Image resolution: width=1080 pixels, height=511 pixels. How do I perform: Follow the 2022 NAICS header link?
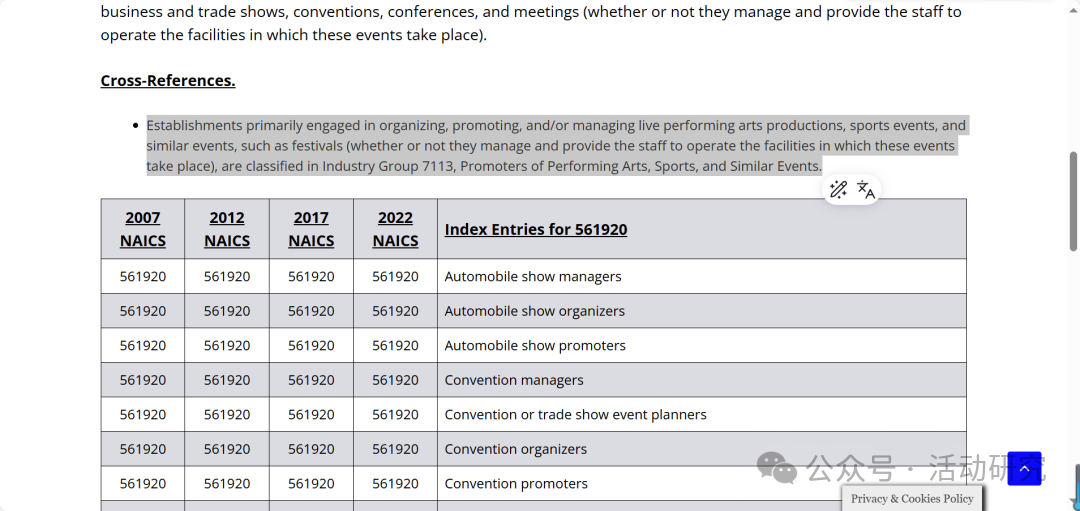pyautogui.click(x=395, y=229)
